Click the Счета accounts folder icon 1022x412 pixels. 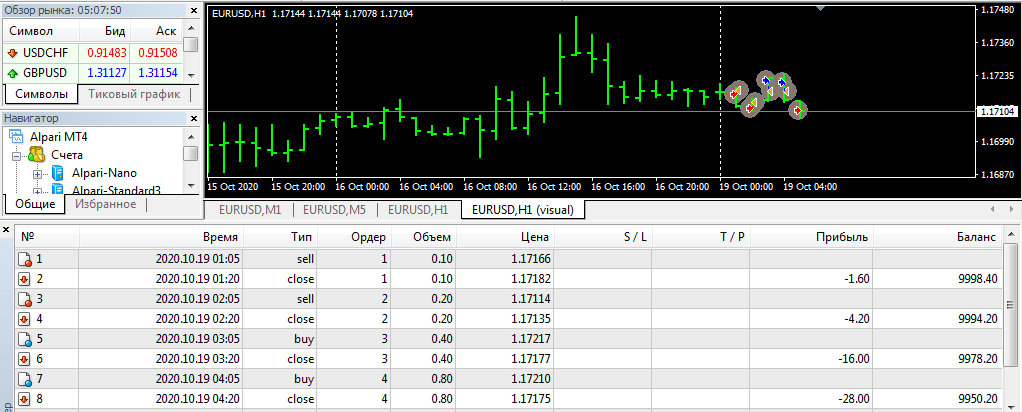36,155
